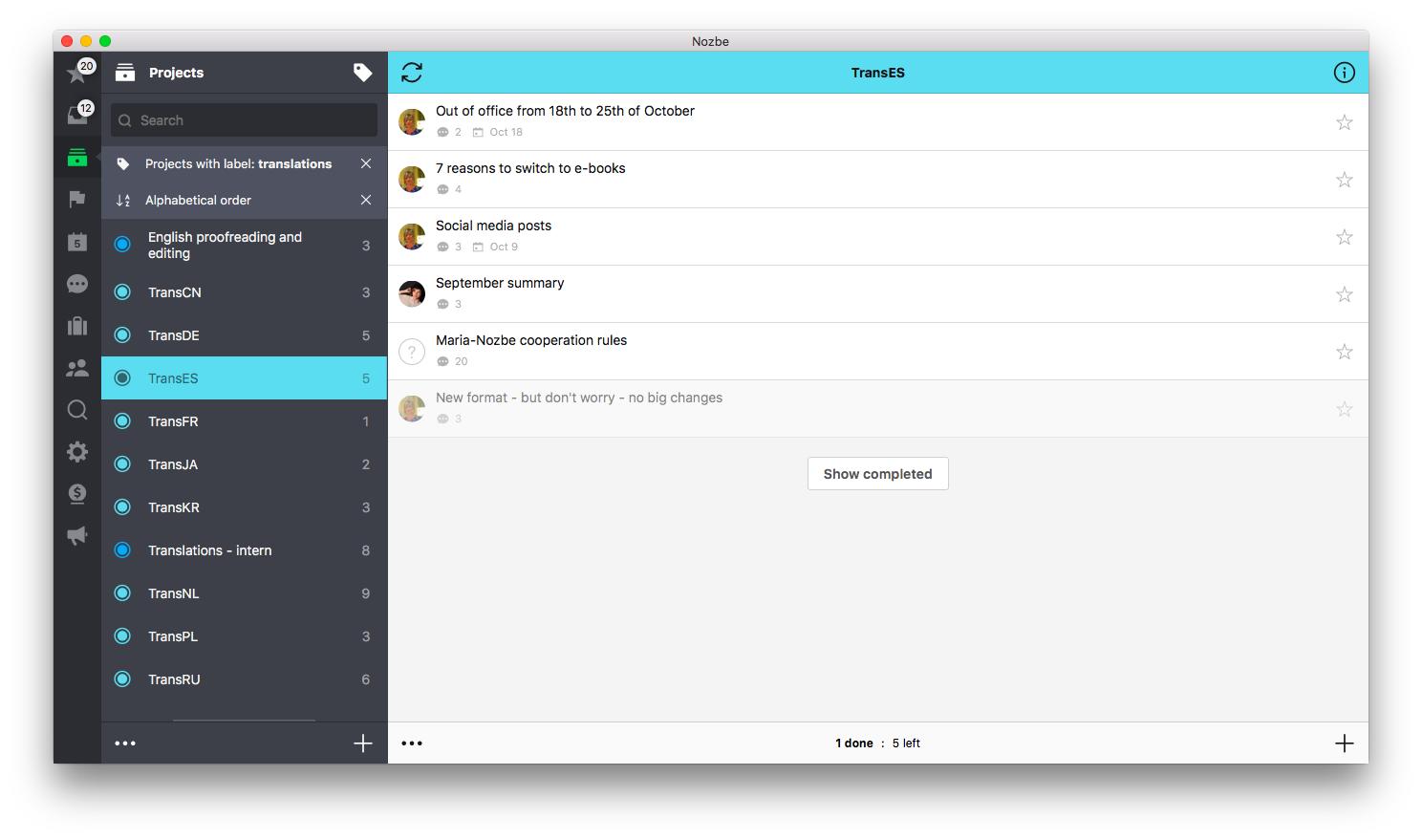Star the Maria-Nozbe cooperation rules task
Screen dimensions: 1422x840
1345,352
